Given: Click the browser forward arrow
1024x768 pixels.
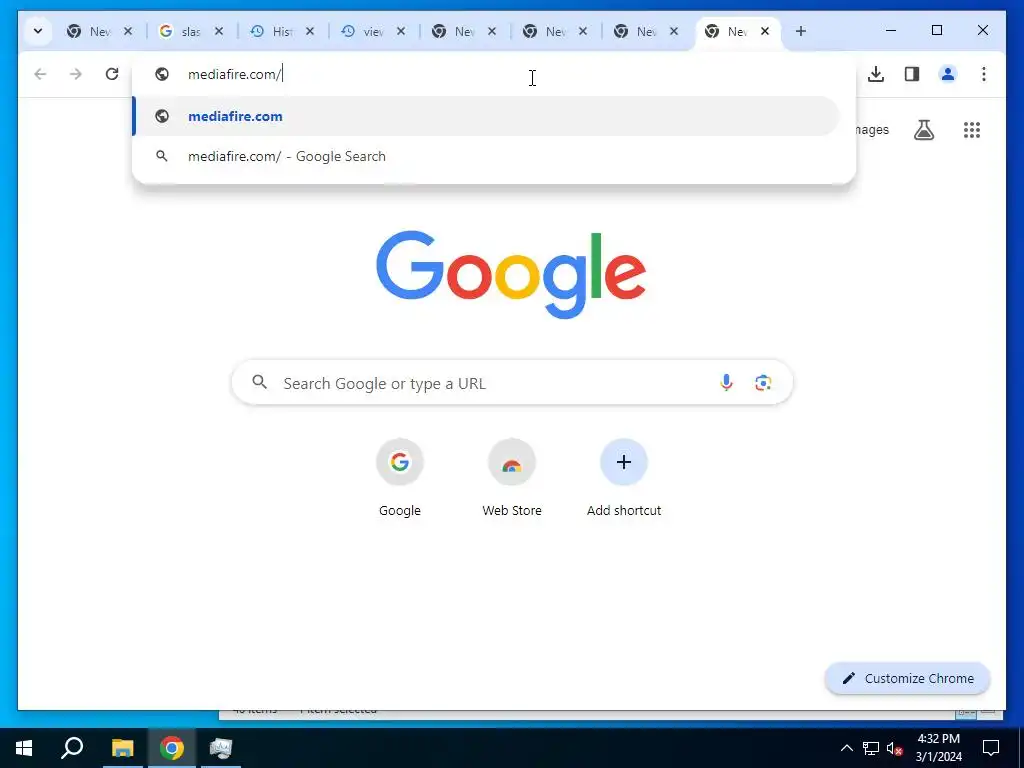Looking at the screenshot, I should tap(76, 74).
